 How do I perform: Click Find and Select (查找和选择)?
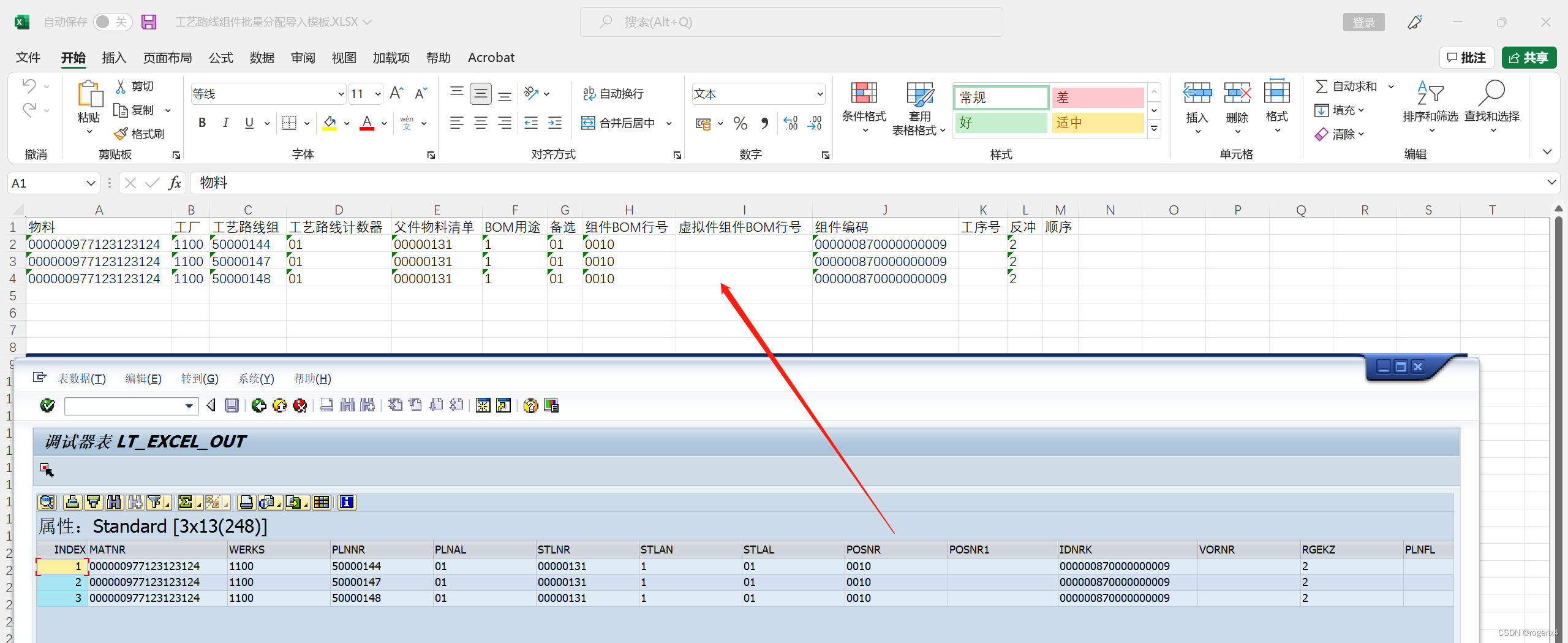pyautogui.click(x=1491, y=107)
